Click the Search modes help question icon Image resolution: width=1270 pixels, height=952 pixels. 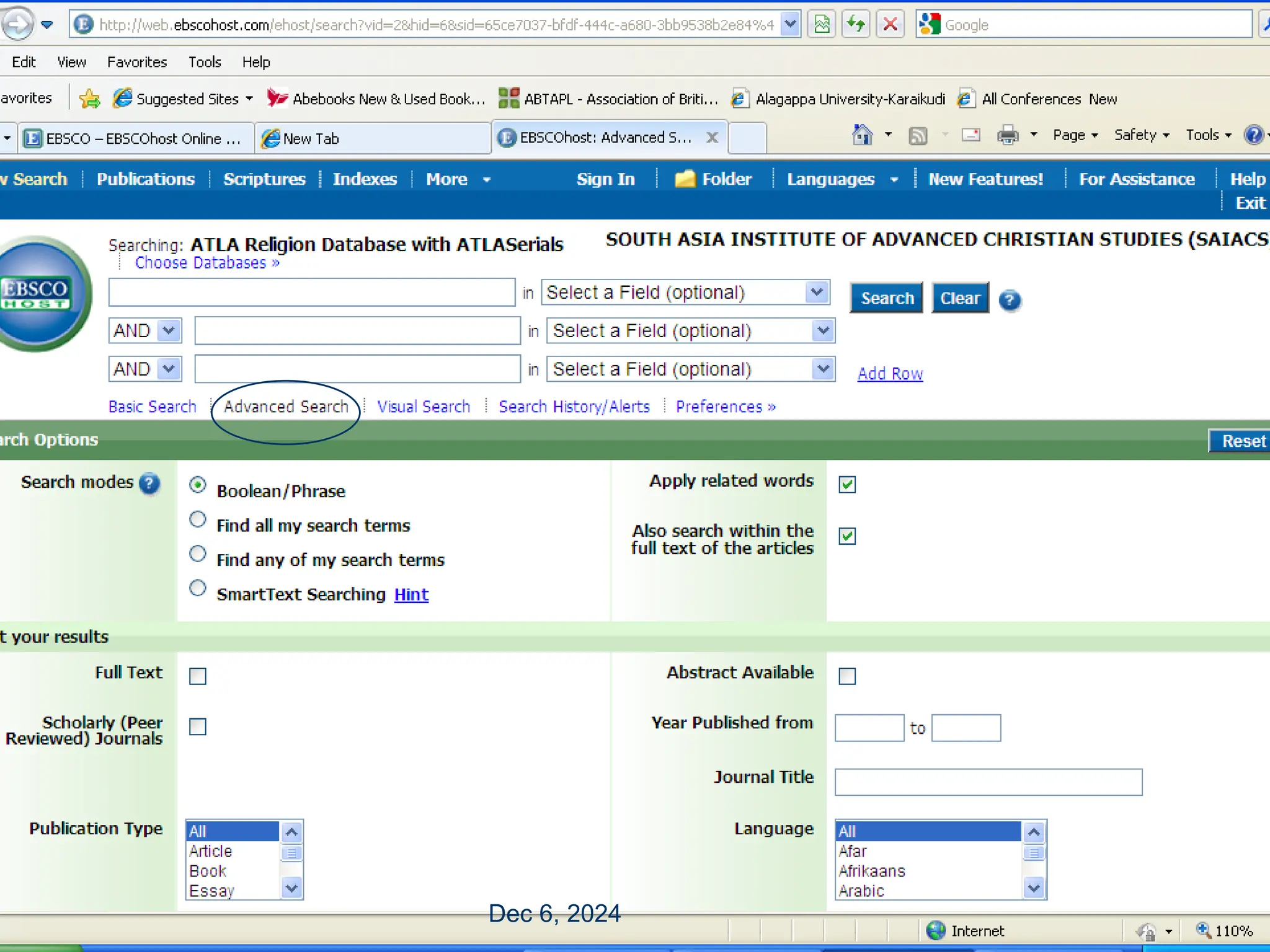pyautogui.click(x=149, y=483)
